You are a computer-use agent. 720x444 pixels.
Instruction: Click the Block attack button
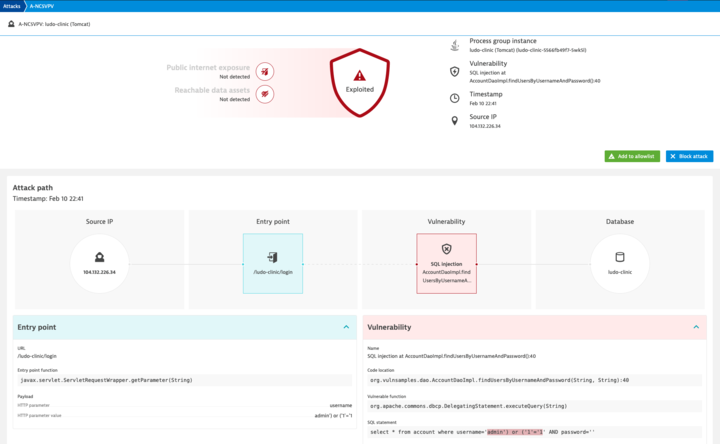[689, 156]
